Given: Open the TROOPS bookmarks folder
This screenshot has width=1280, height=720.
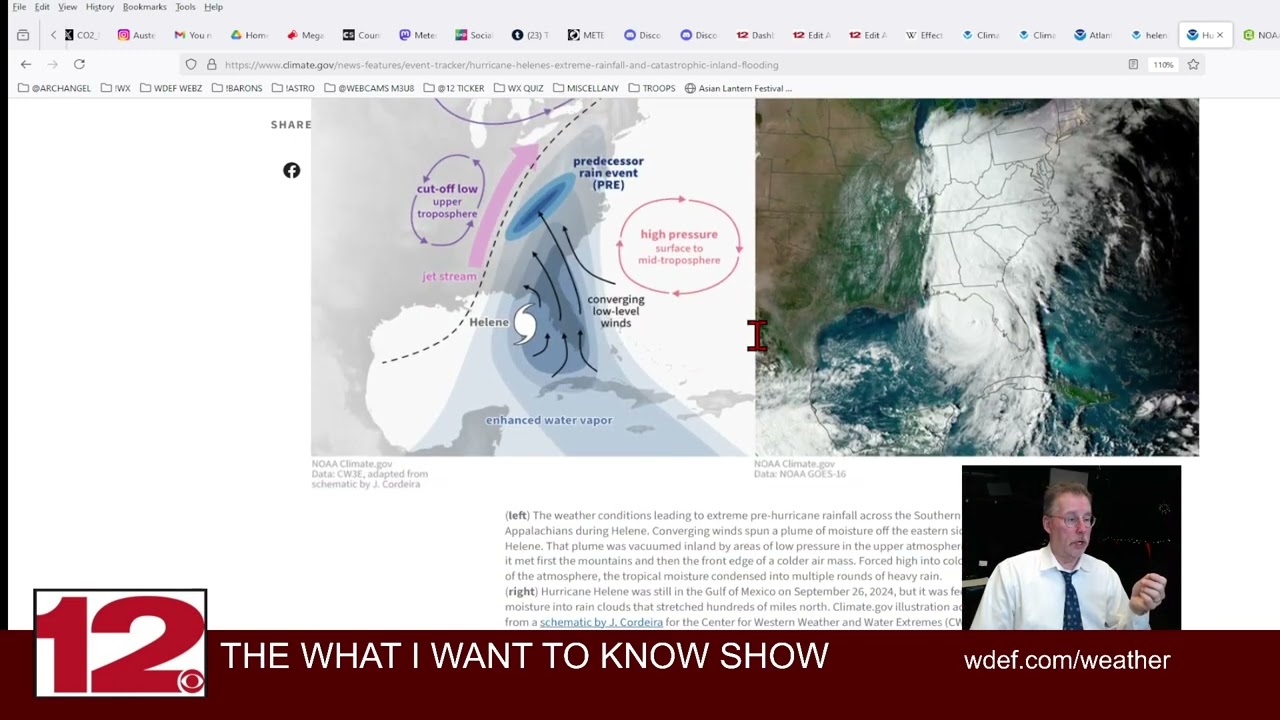Looking at the screenshot, I should [652, 88].
